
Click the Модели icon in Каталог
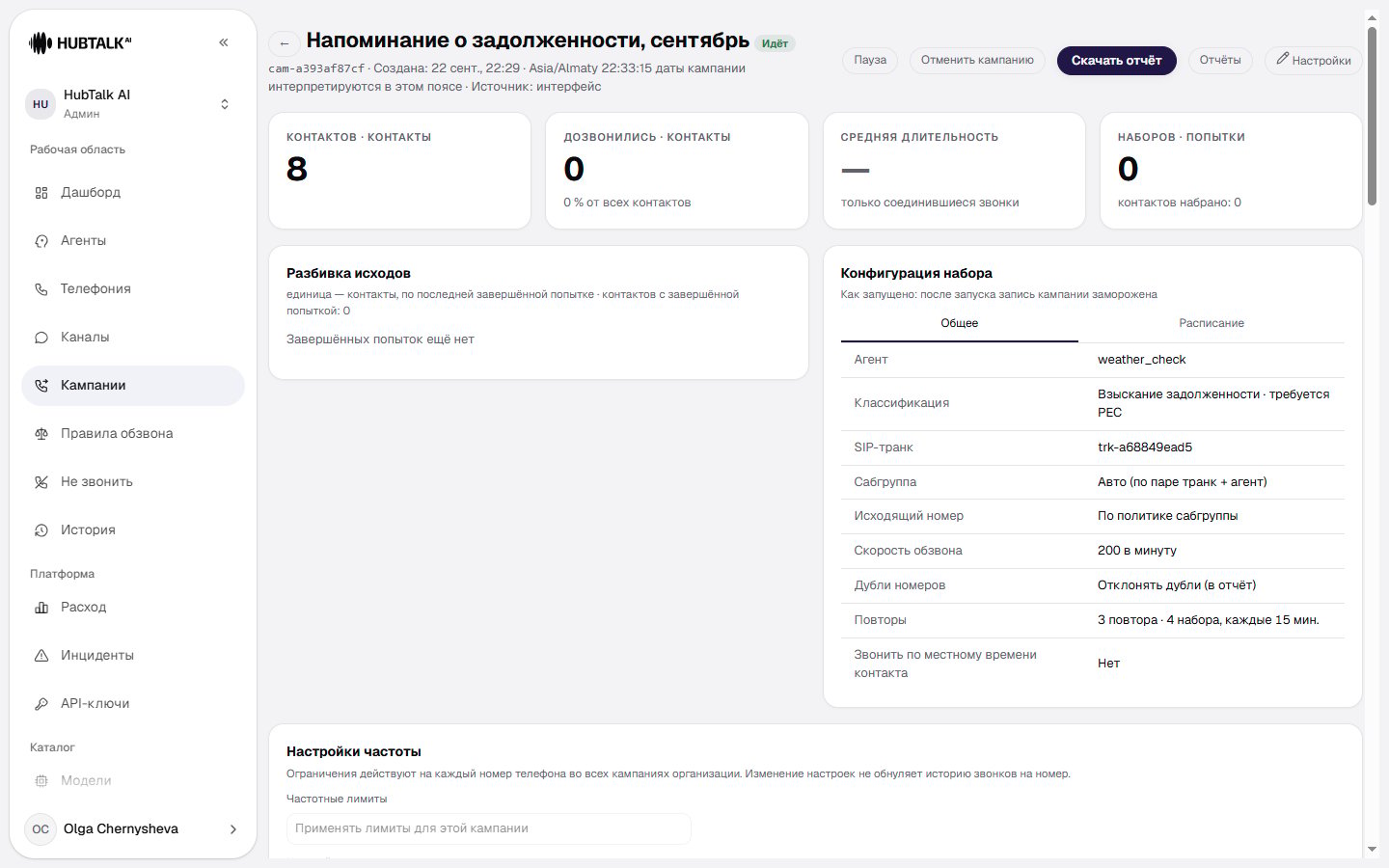(x=41, y=781)
